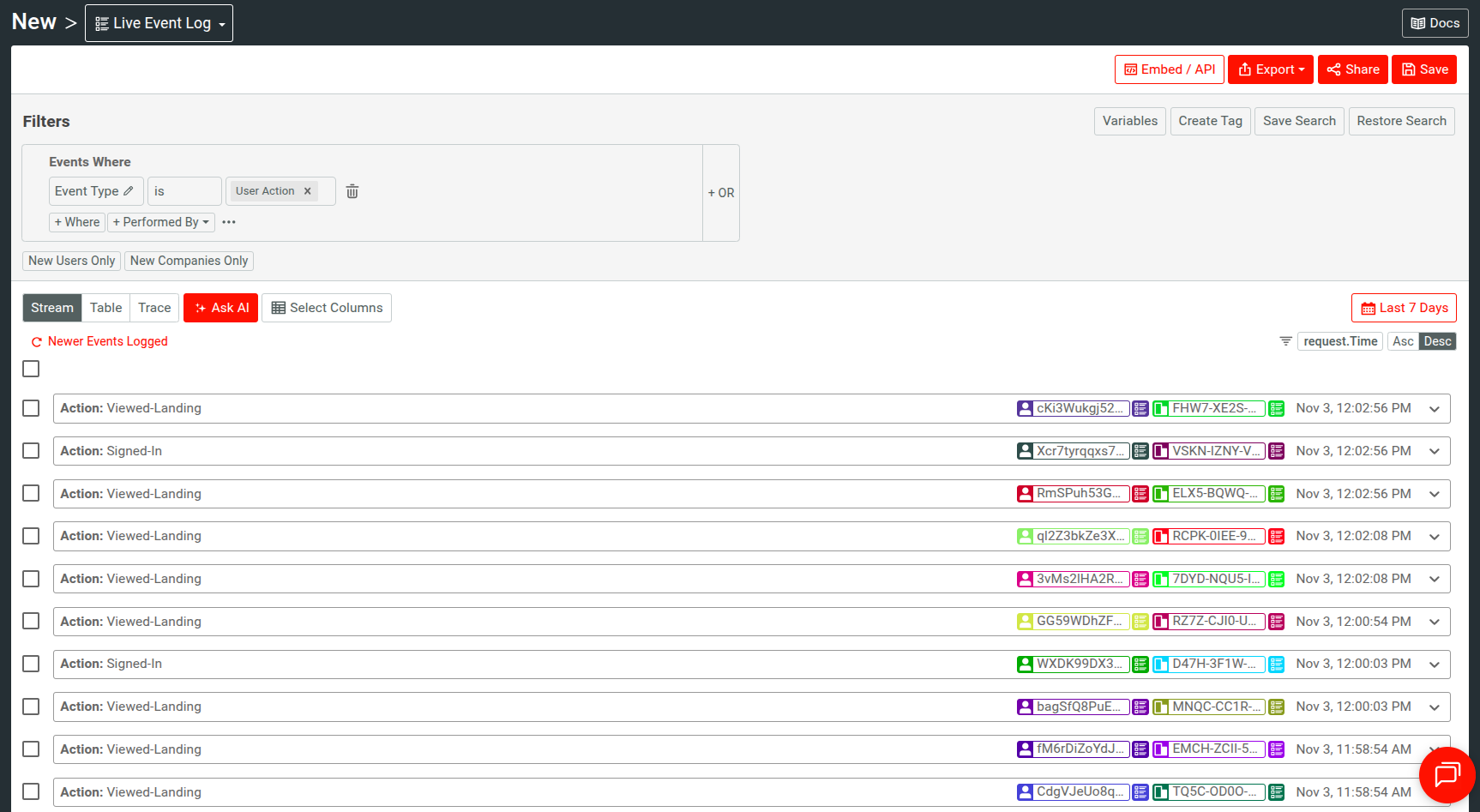
Task: Click the sparkle Ask AI icon
Action: click(x=199, y=307)
